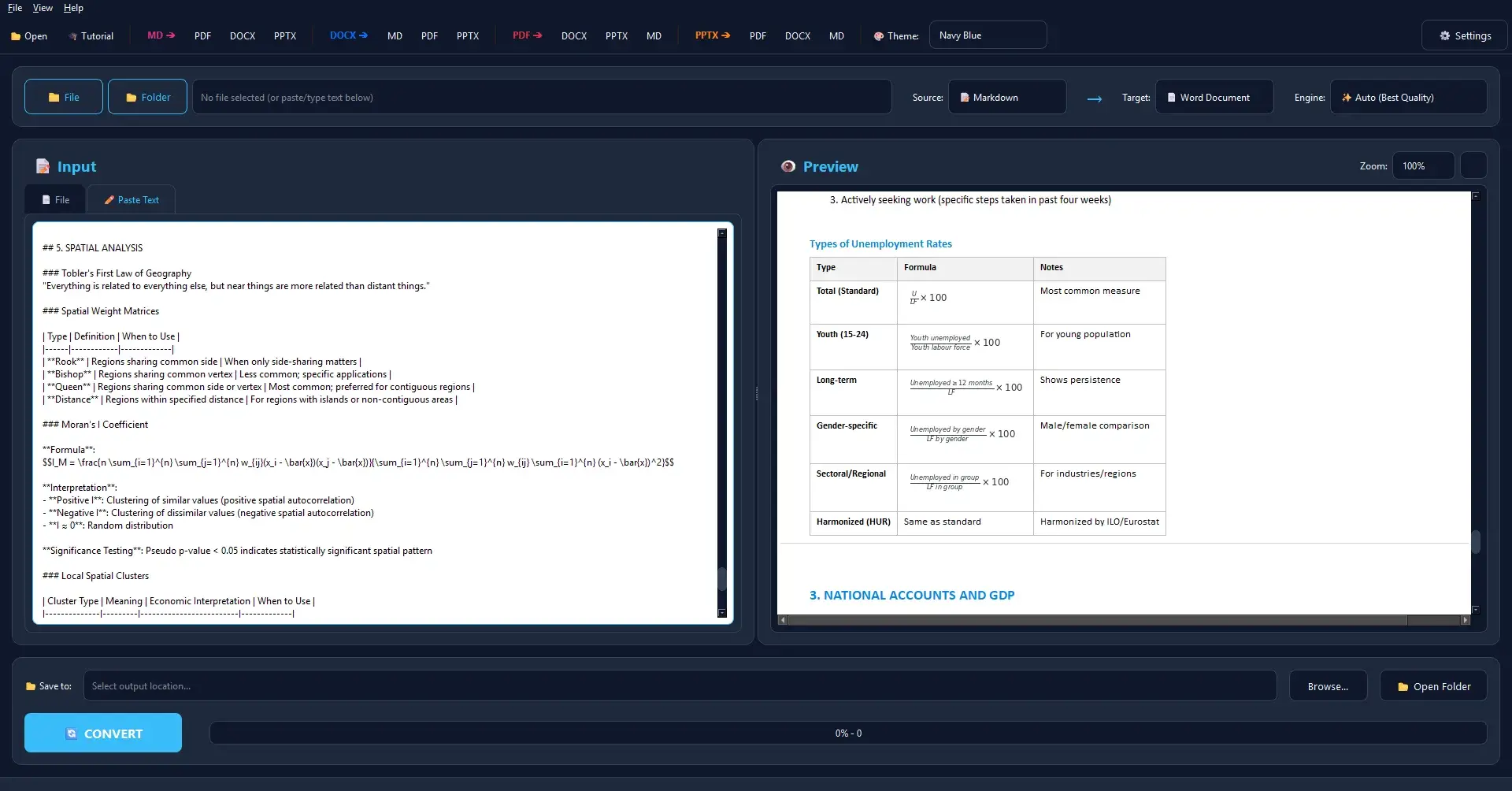
Task: Expand the Engine dropdown showing Auto (Best Quality)
Action: (1409, 97)
